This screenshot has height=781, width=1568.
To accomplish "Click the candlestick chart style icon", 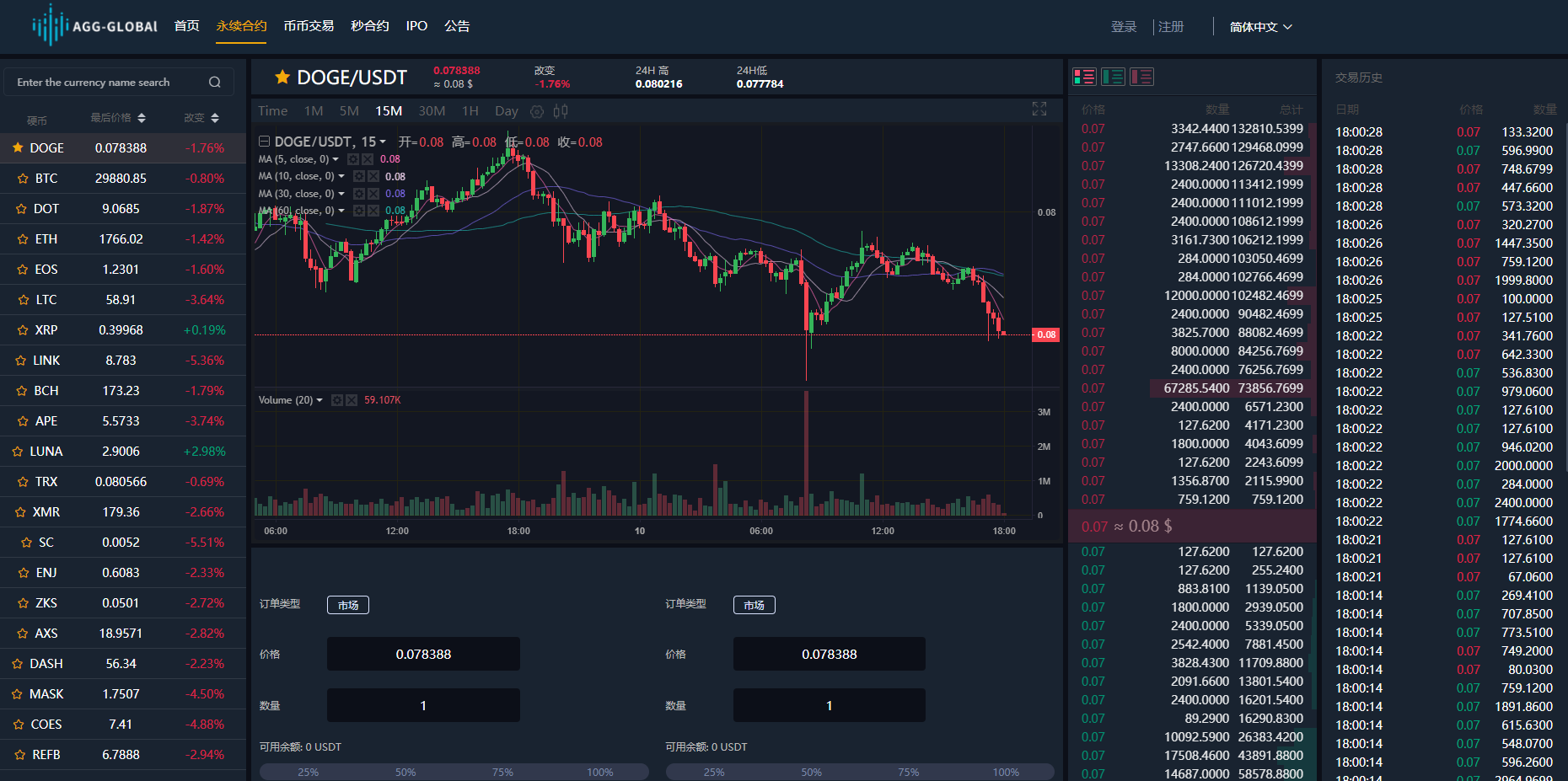I will (x=561, y=111).
